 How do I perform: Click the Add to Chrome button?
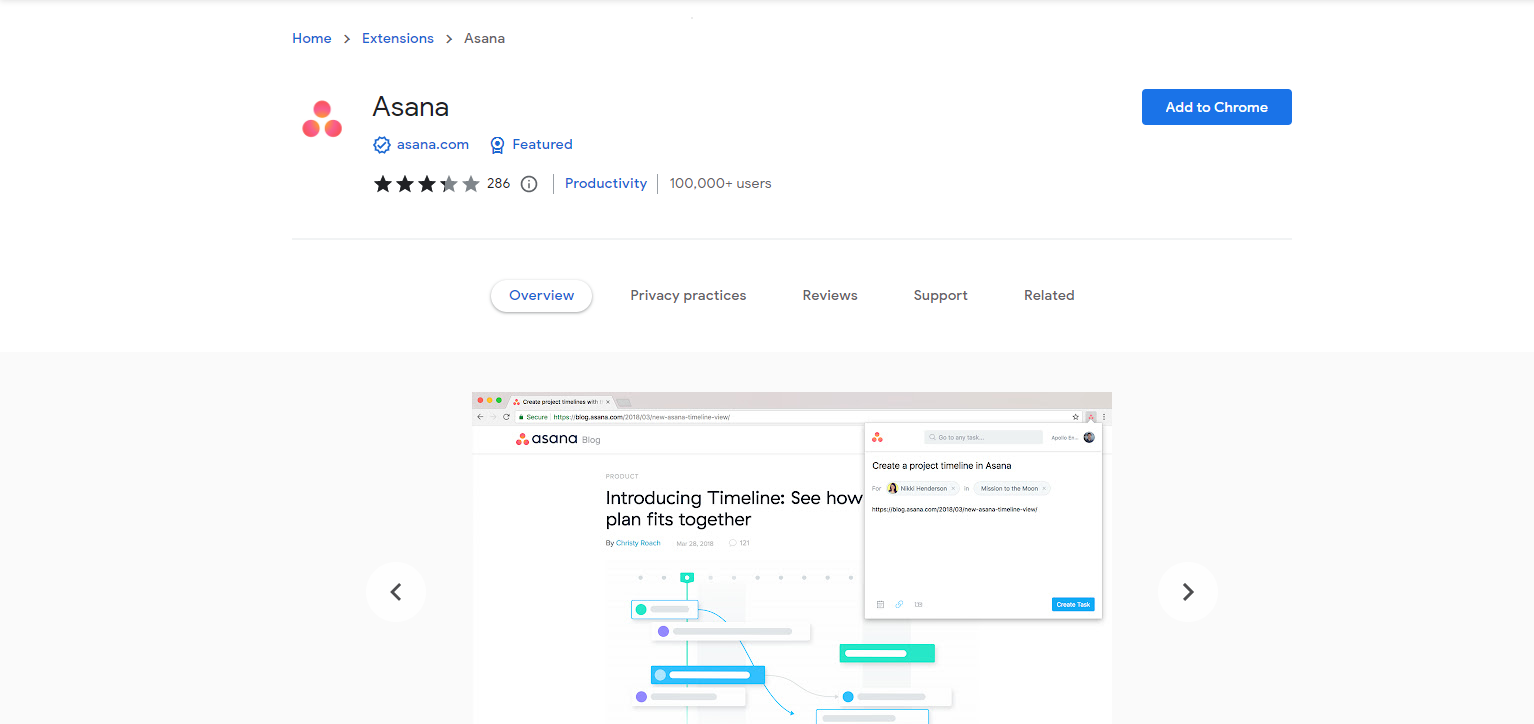(1217, 107)
